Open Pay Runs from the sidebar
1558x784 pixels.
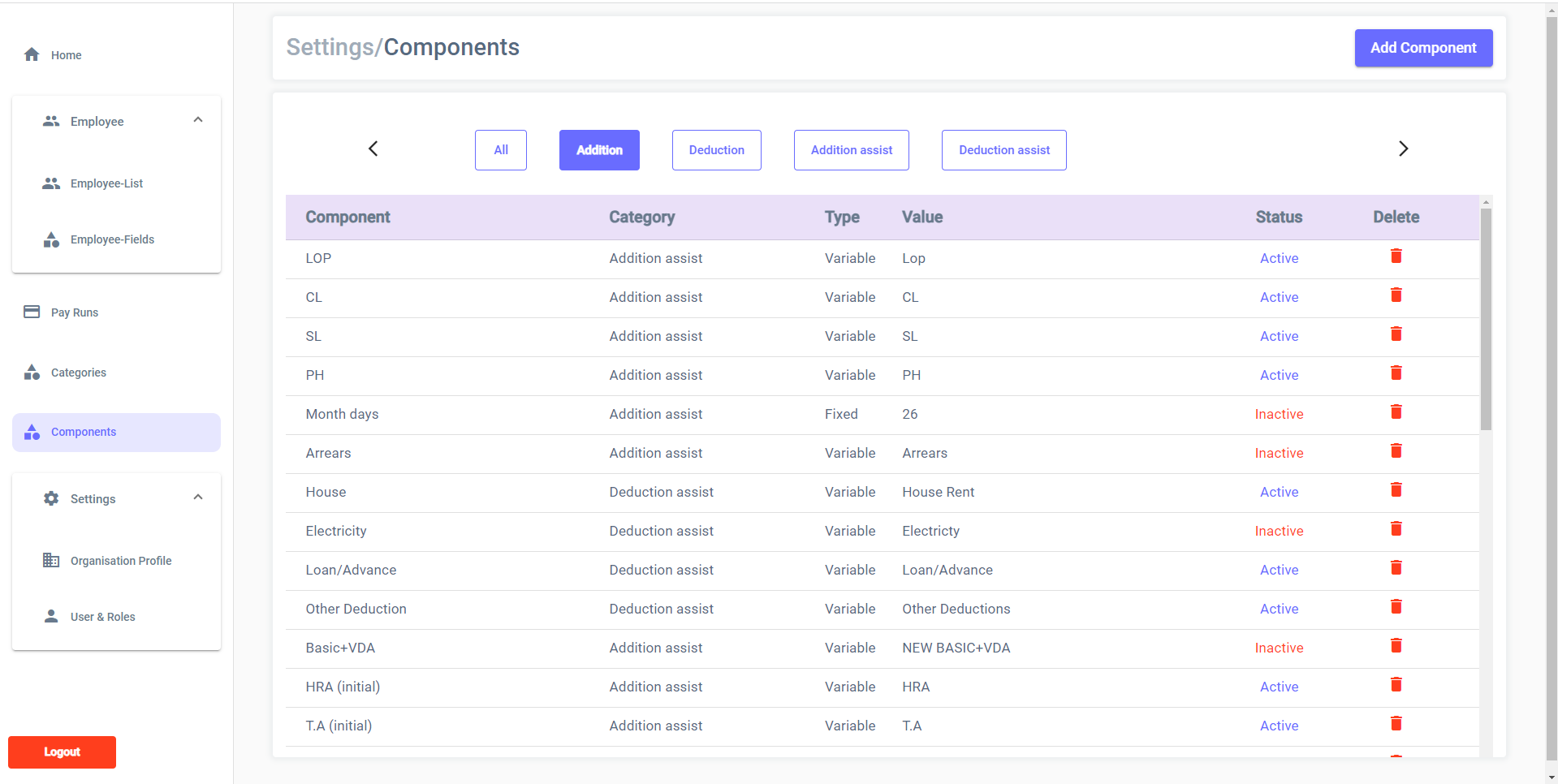[x=74, y=312]
